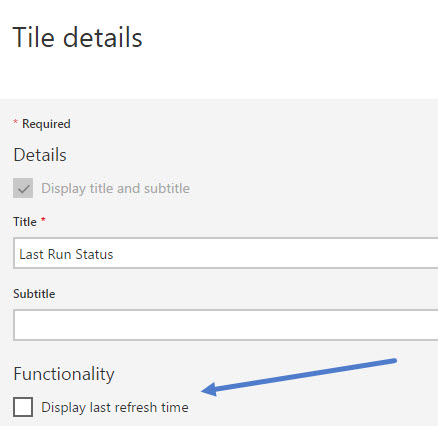
Task: Click the Title field label
Action: (x=25, y=222)
